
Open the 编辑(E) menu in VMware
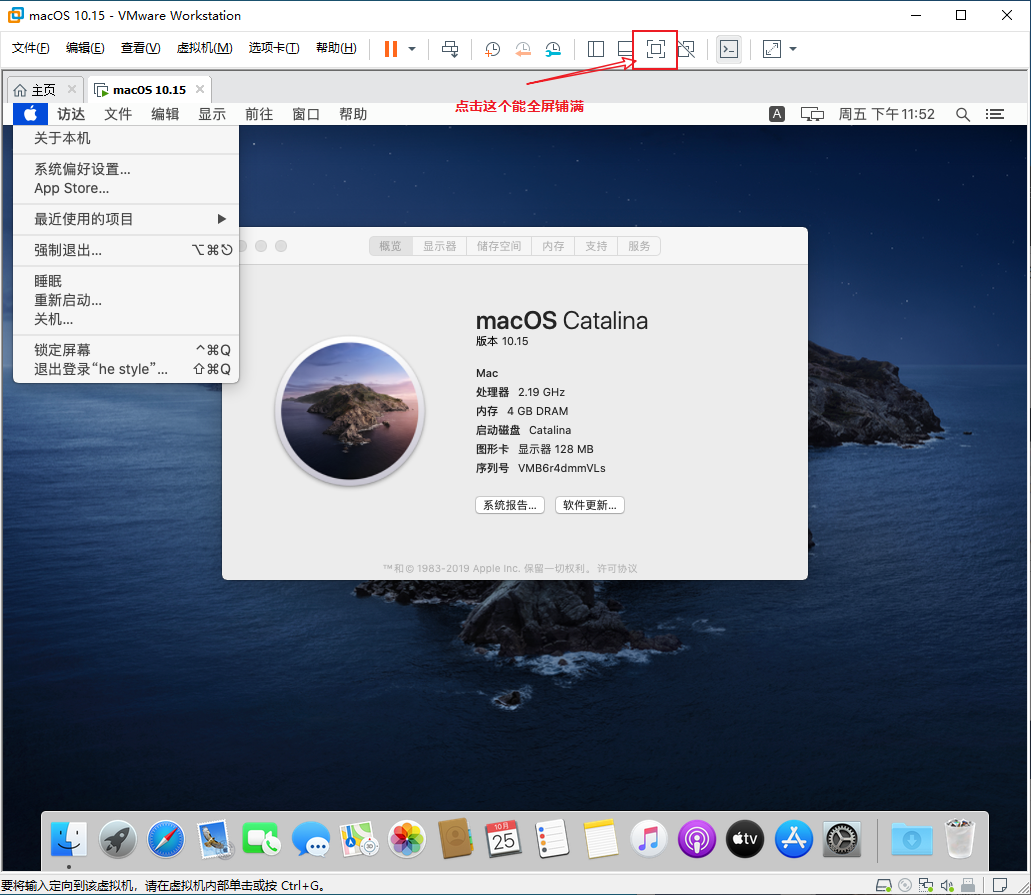coord(85,48)
